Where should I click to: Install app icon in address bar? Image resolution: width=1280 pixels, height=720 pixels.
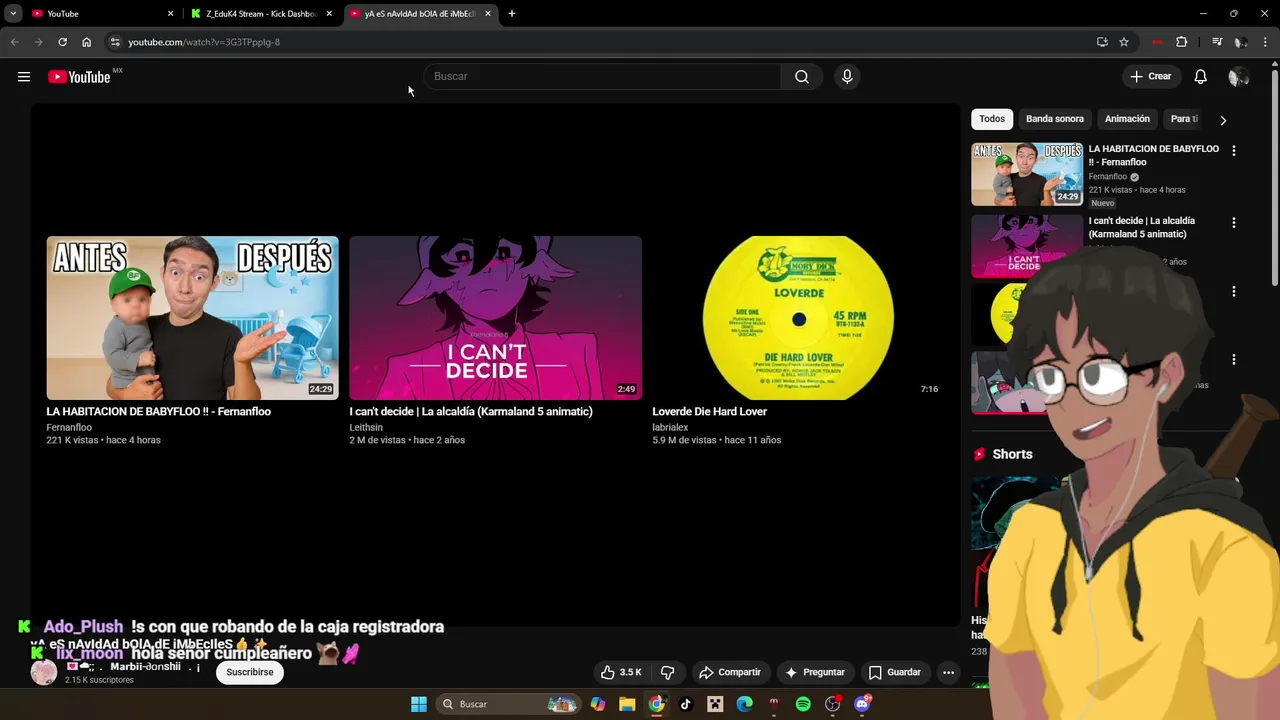pos(1102,42)
